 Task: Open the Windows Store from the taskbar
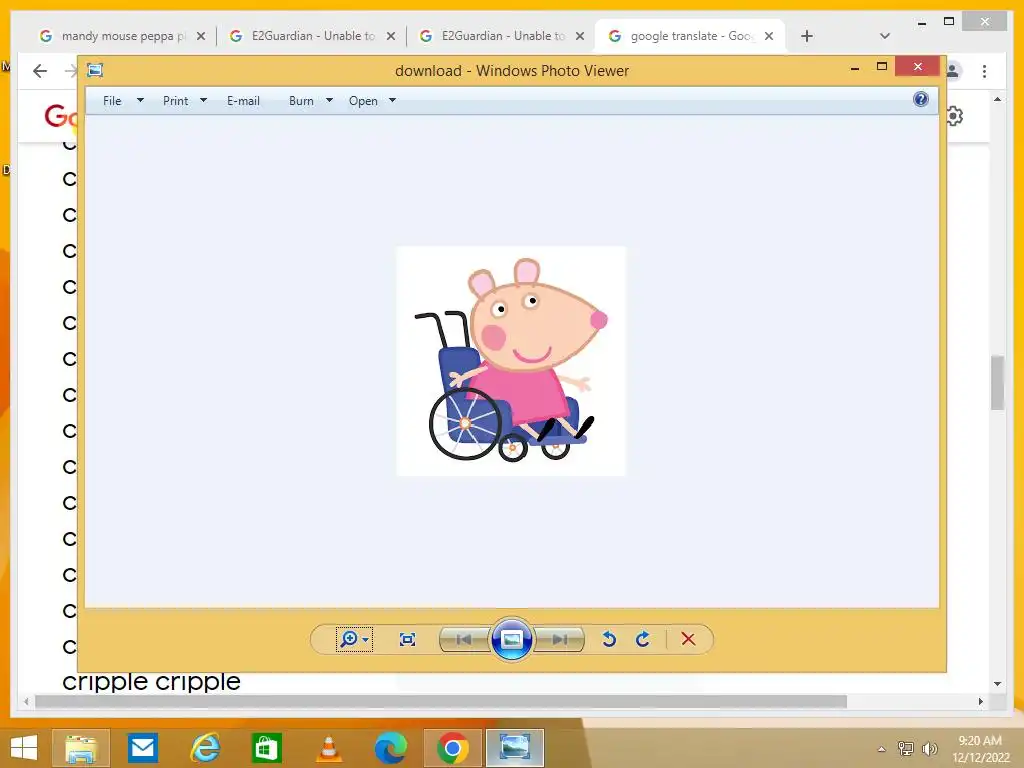tap(266, 748)
